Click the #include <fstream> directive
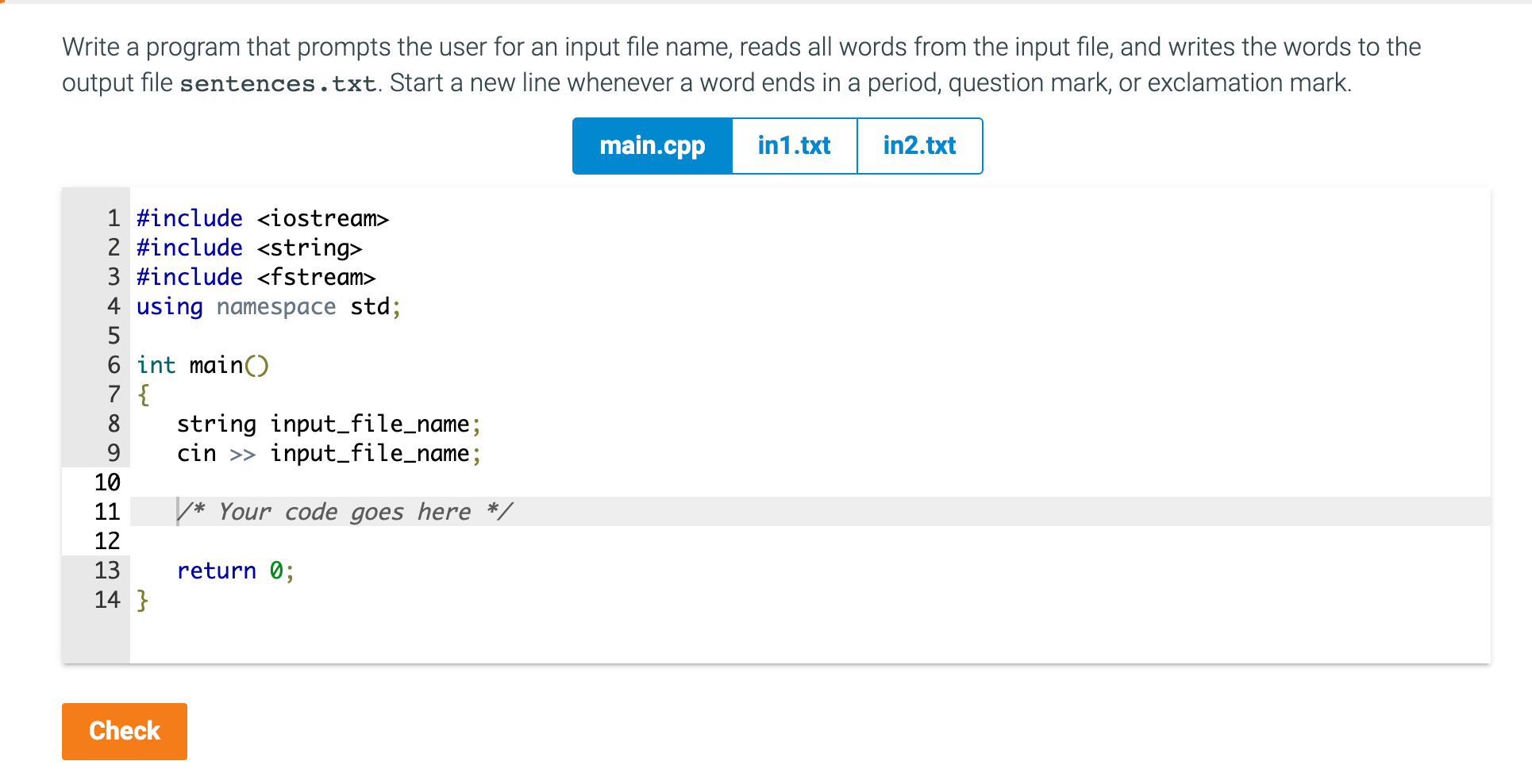 255,277
